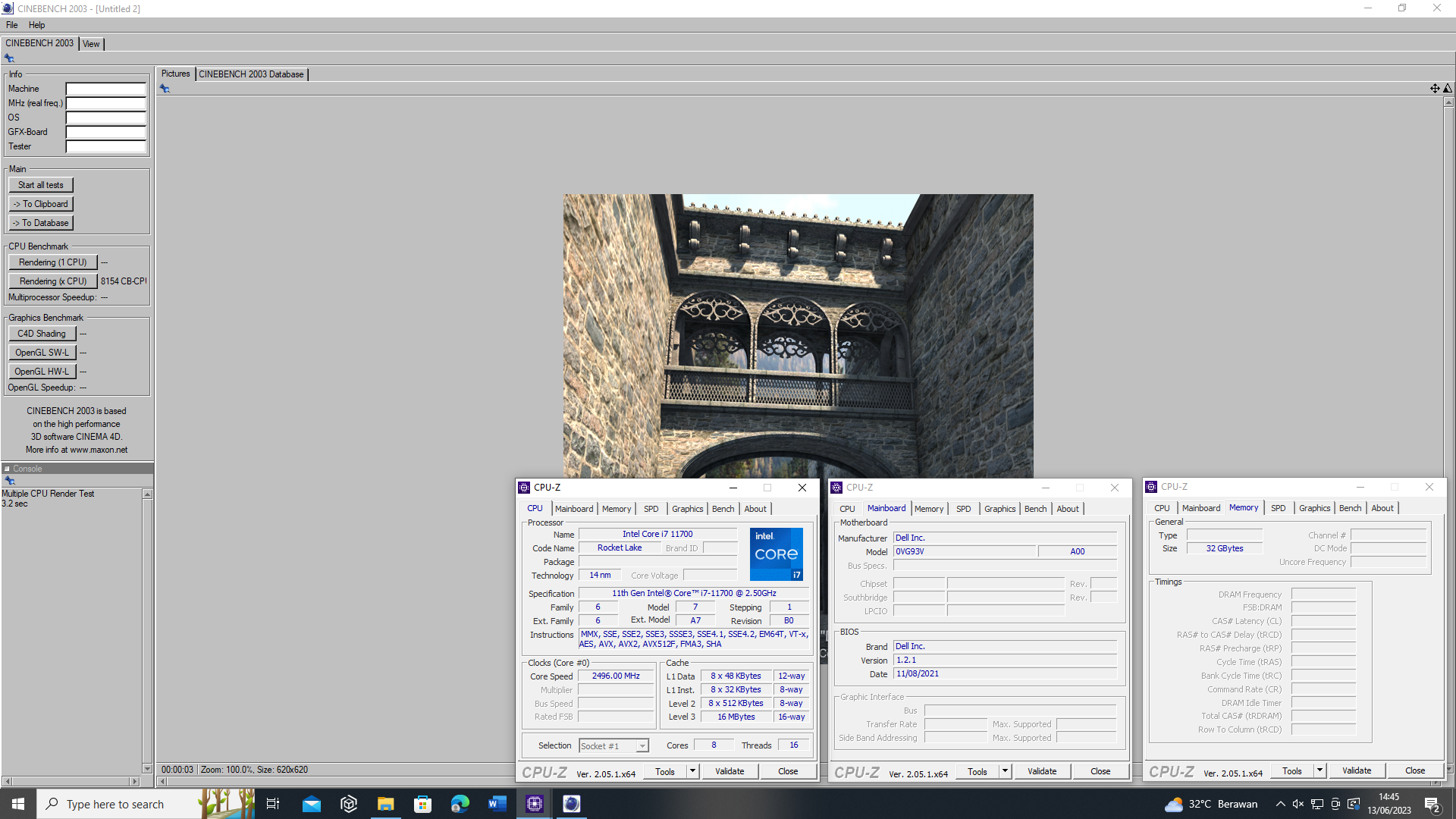Click Validate in third CPU-Z window
This screenshot has height=819, width=1456.
coord(1357,770)
